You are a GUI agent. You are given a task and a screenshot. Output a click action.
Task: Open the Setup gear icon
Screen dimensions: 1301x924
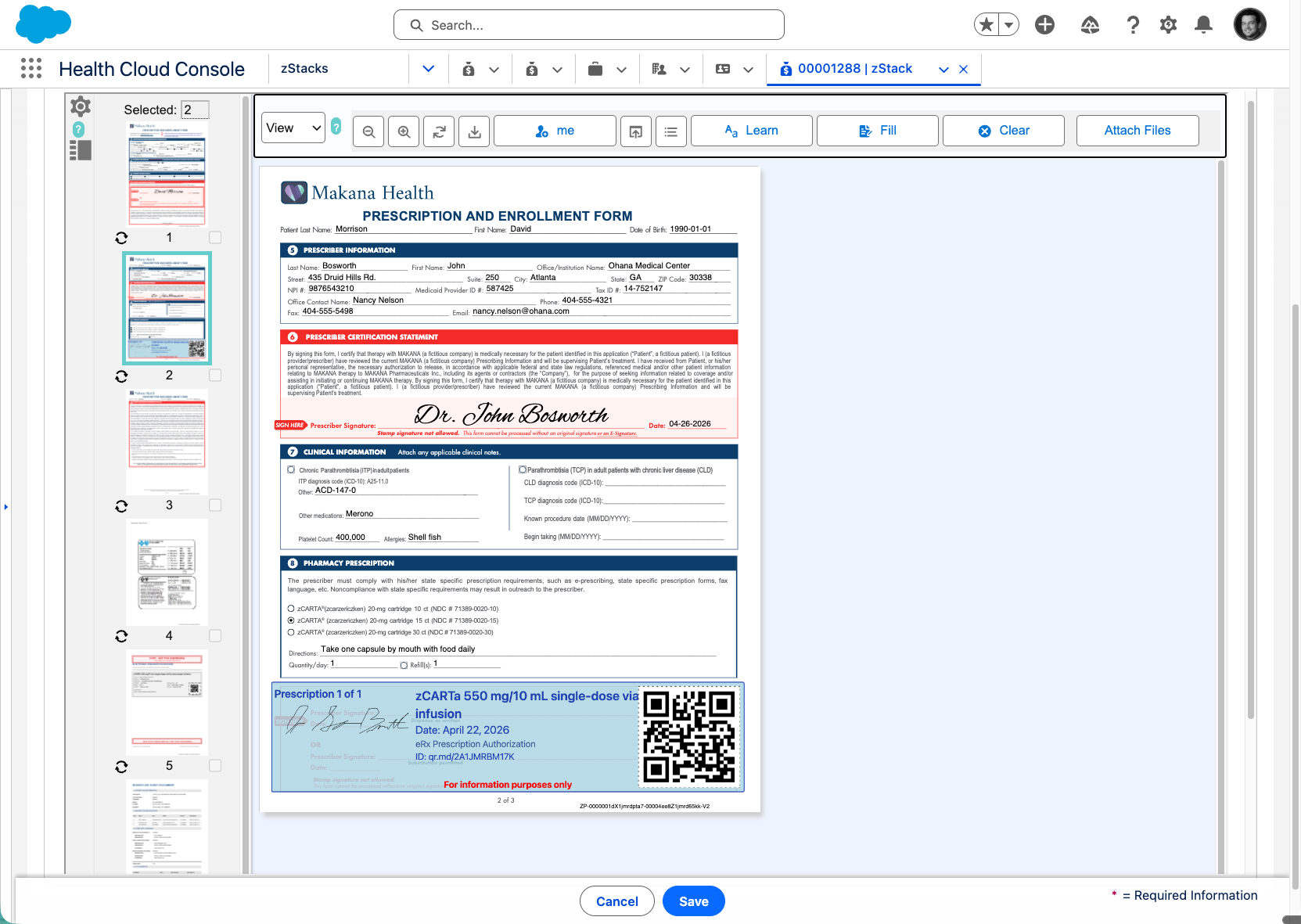click(1168, 25)
